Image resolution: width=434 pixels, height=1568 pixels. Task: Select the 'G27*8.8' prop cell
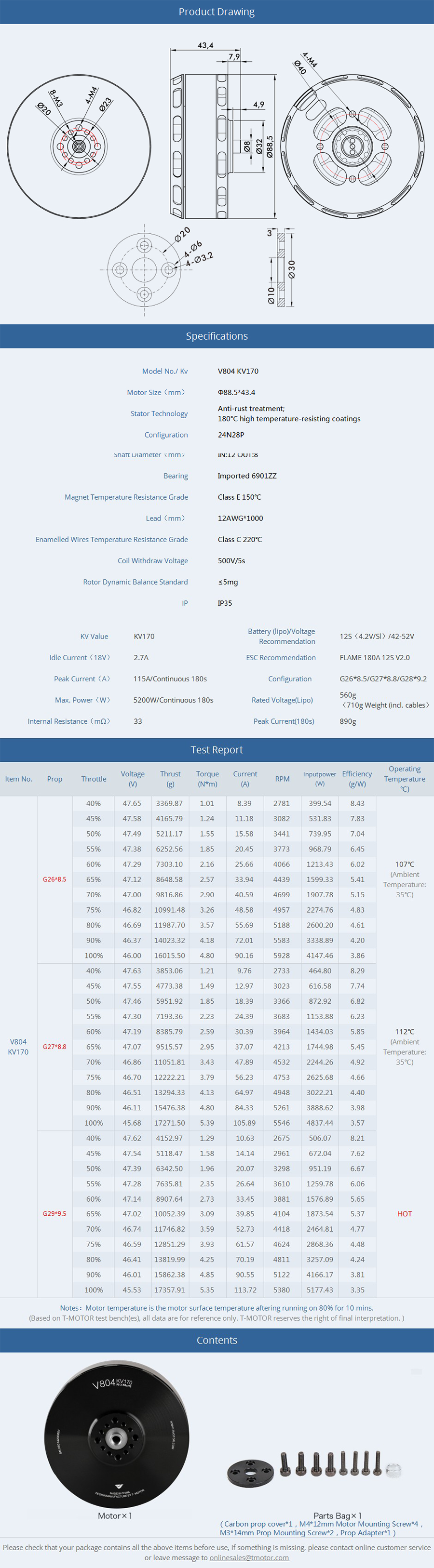55,1047
